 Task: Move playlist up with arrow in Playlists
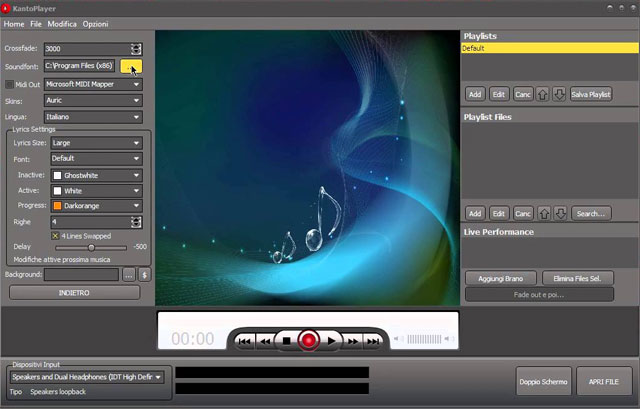click(x=543, y=94)
